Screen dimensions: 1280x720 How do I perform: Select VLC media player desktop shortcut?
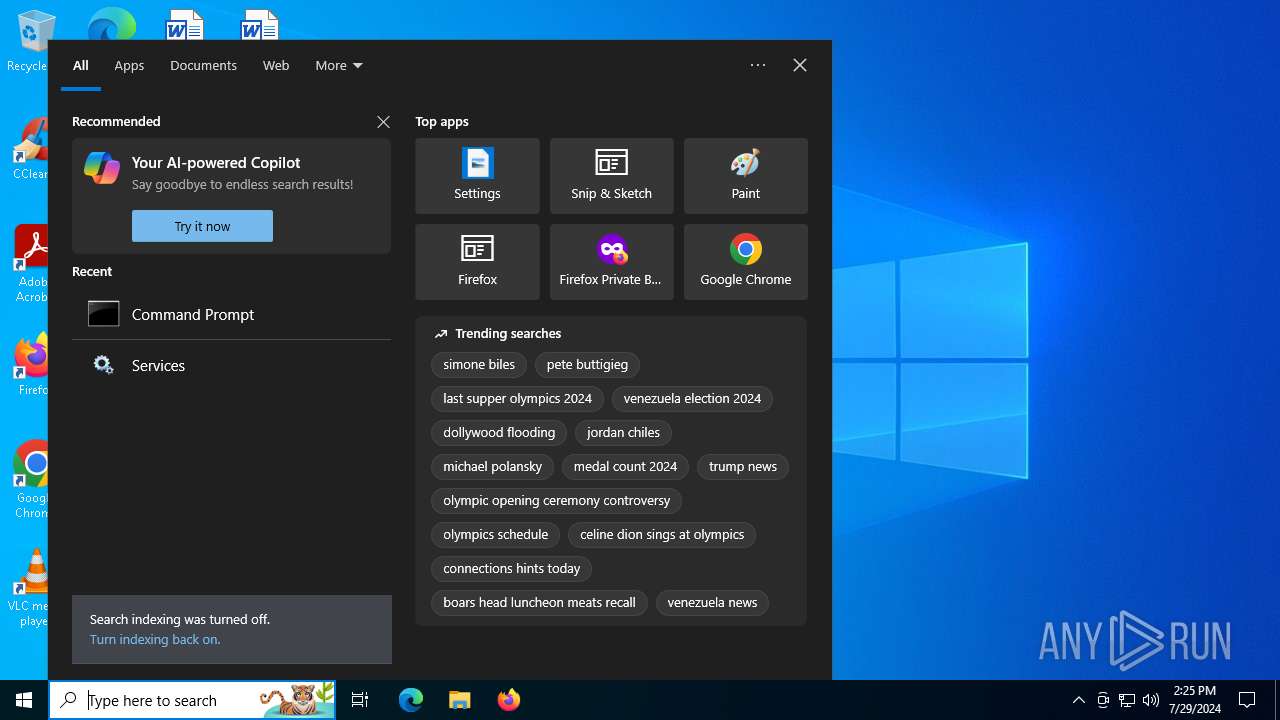click(30, 588)
